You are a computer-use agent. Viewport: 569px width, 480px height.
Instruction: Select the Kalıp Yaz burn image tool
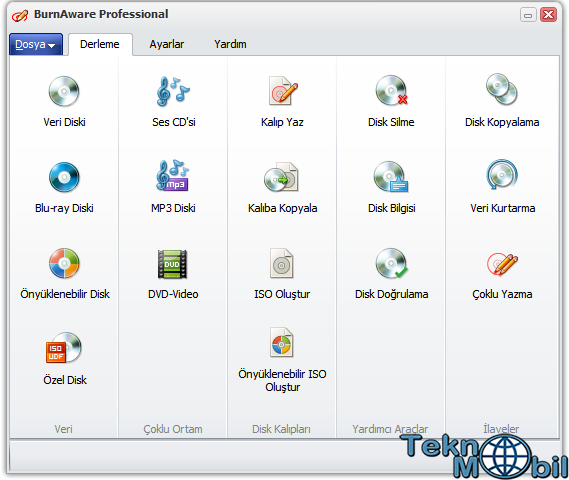pos(282,102)
